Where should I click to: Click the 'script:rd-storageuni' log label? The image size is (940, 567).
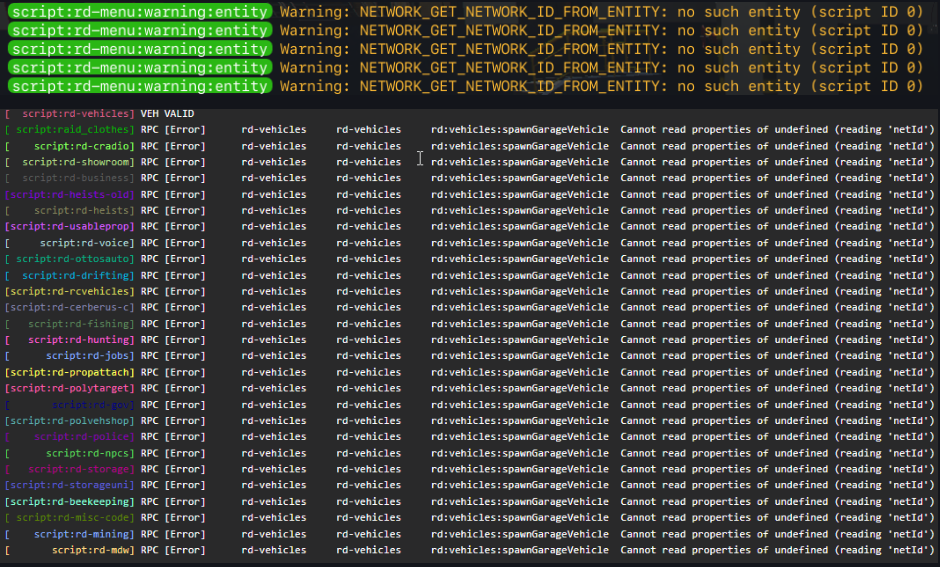click(x=70, y=485)
